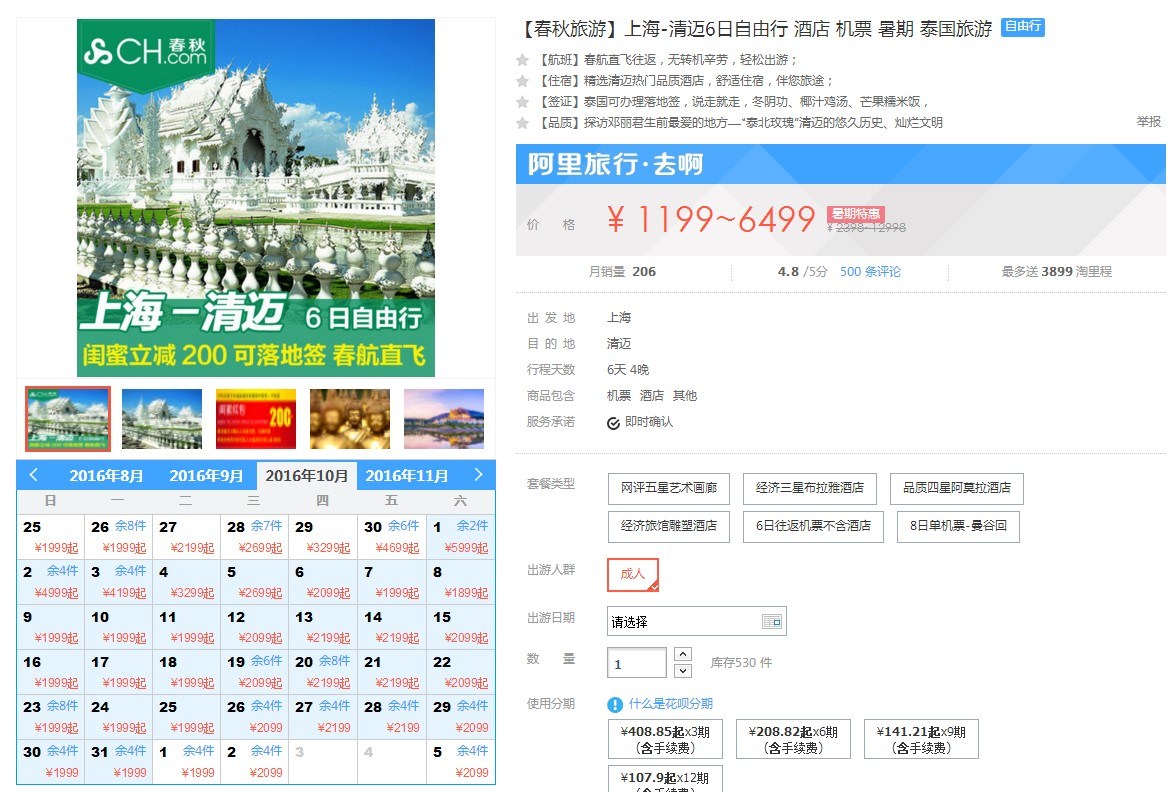
Task: Click the star icon beside 【品质】 line
Action: coord(523,123)
